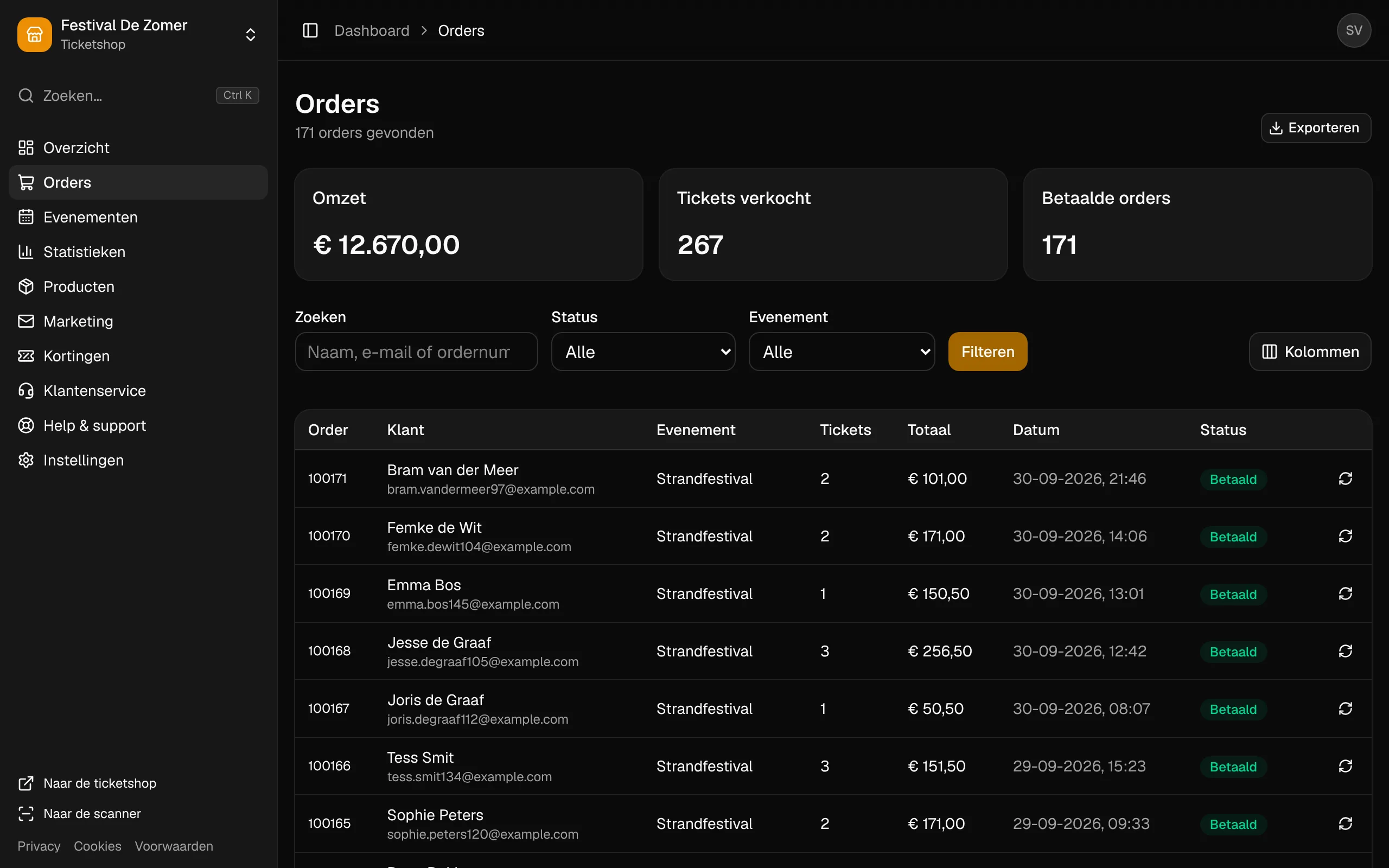Click the refresh icon for order 100165
The width and height of the screenshot is (1389, 868).
[x=1346, y=823]
